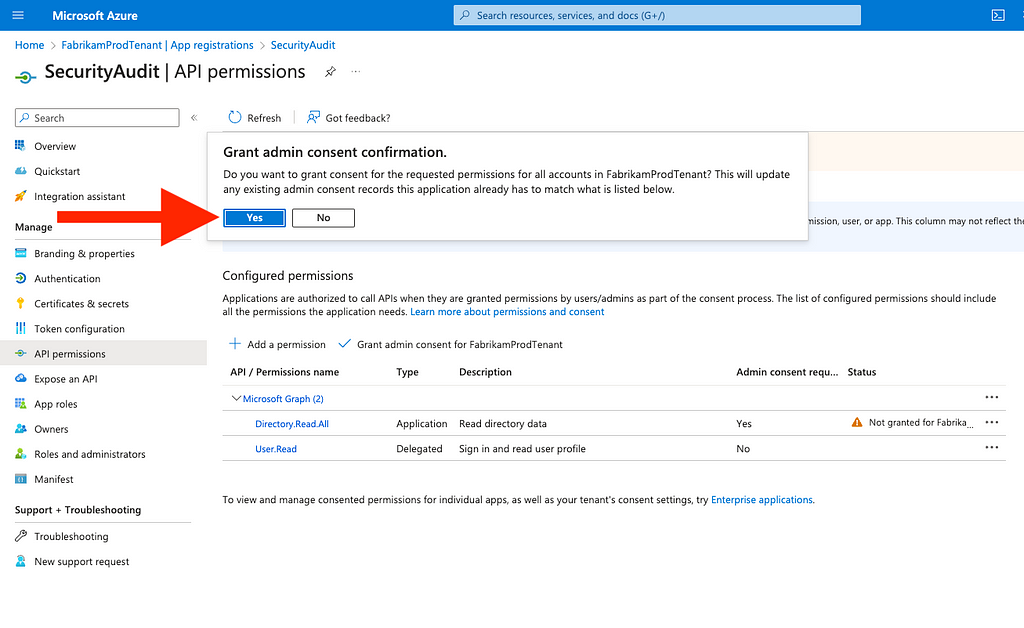Select 'Sign in and read user profile' text

pos(522,449)
